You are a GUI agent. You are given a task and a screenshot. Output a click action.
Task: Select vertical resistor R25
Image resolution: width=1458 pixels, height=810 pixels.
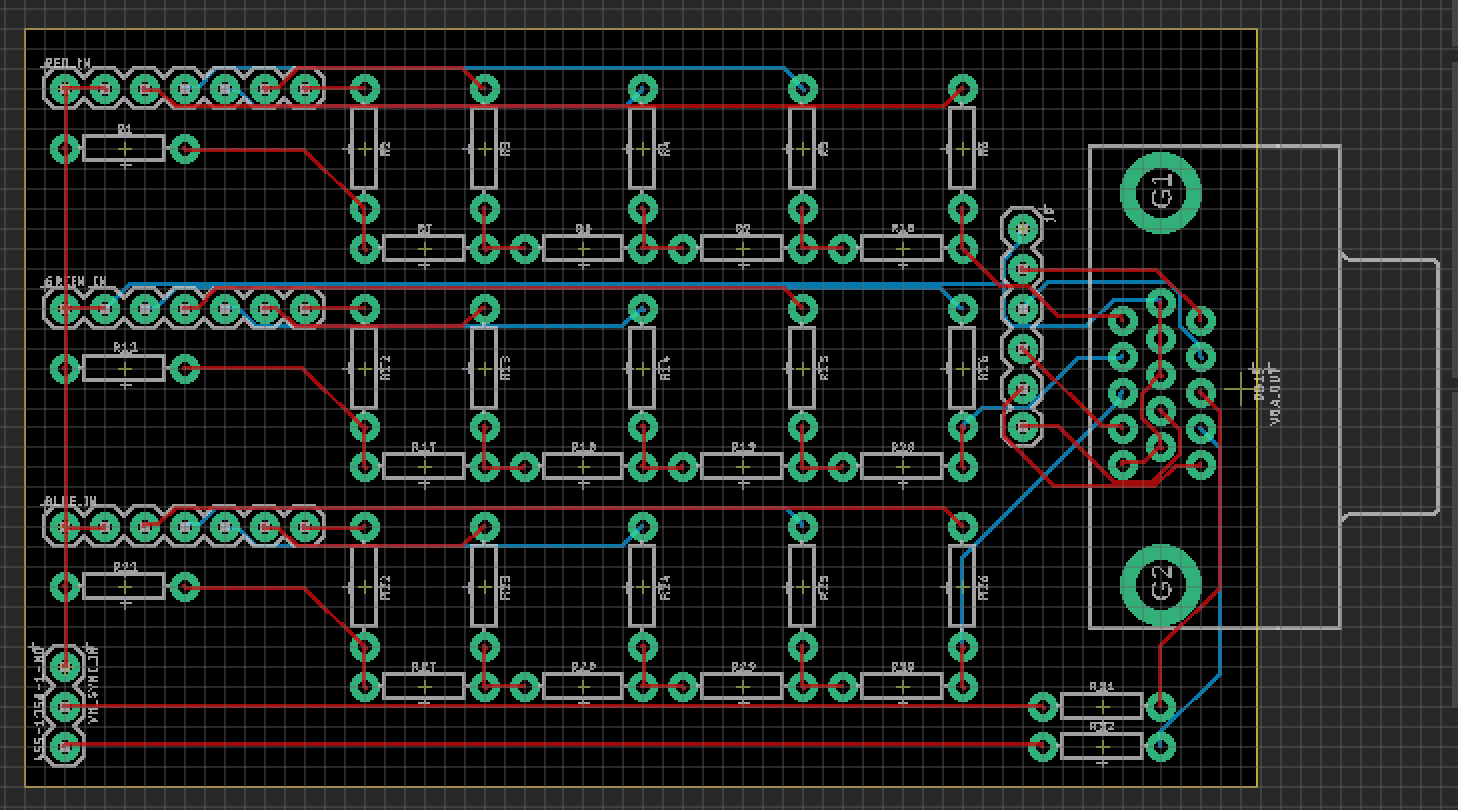pos(802,586)
